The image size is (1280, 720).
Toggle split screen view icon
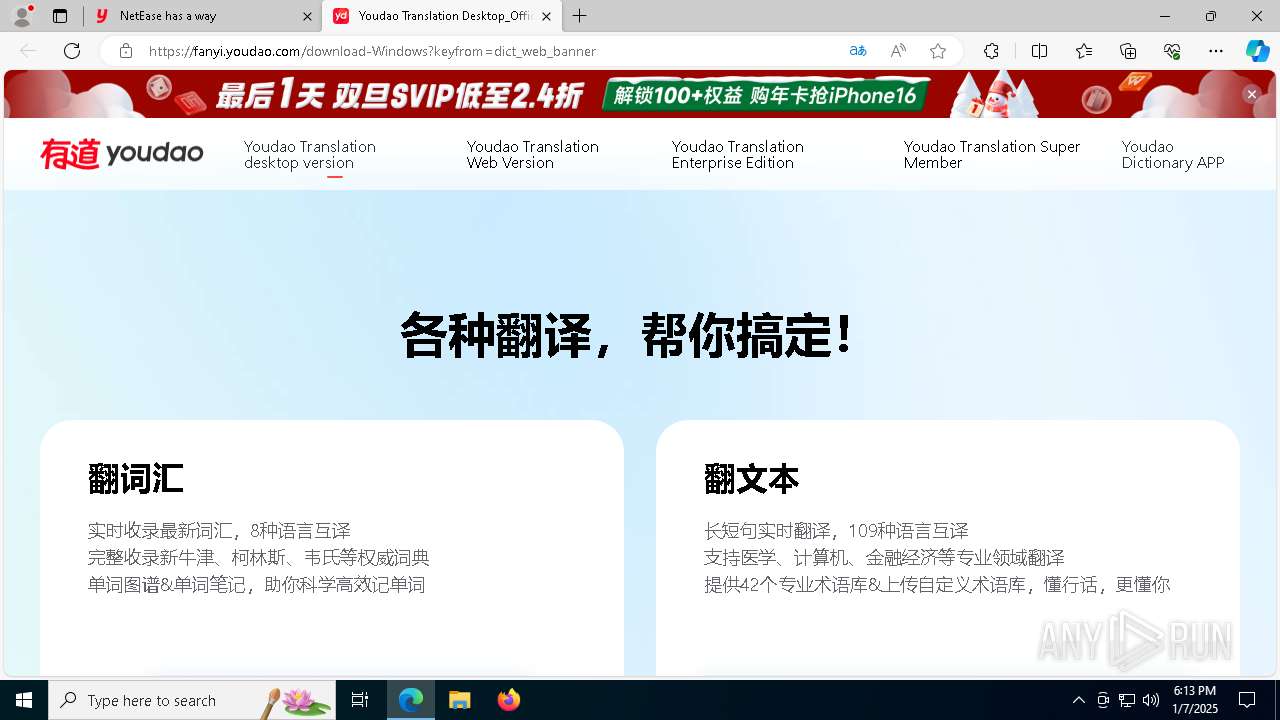(x=1039, y=51)
